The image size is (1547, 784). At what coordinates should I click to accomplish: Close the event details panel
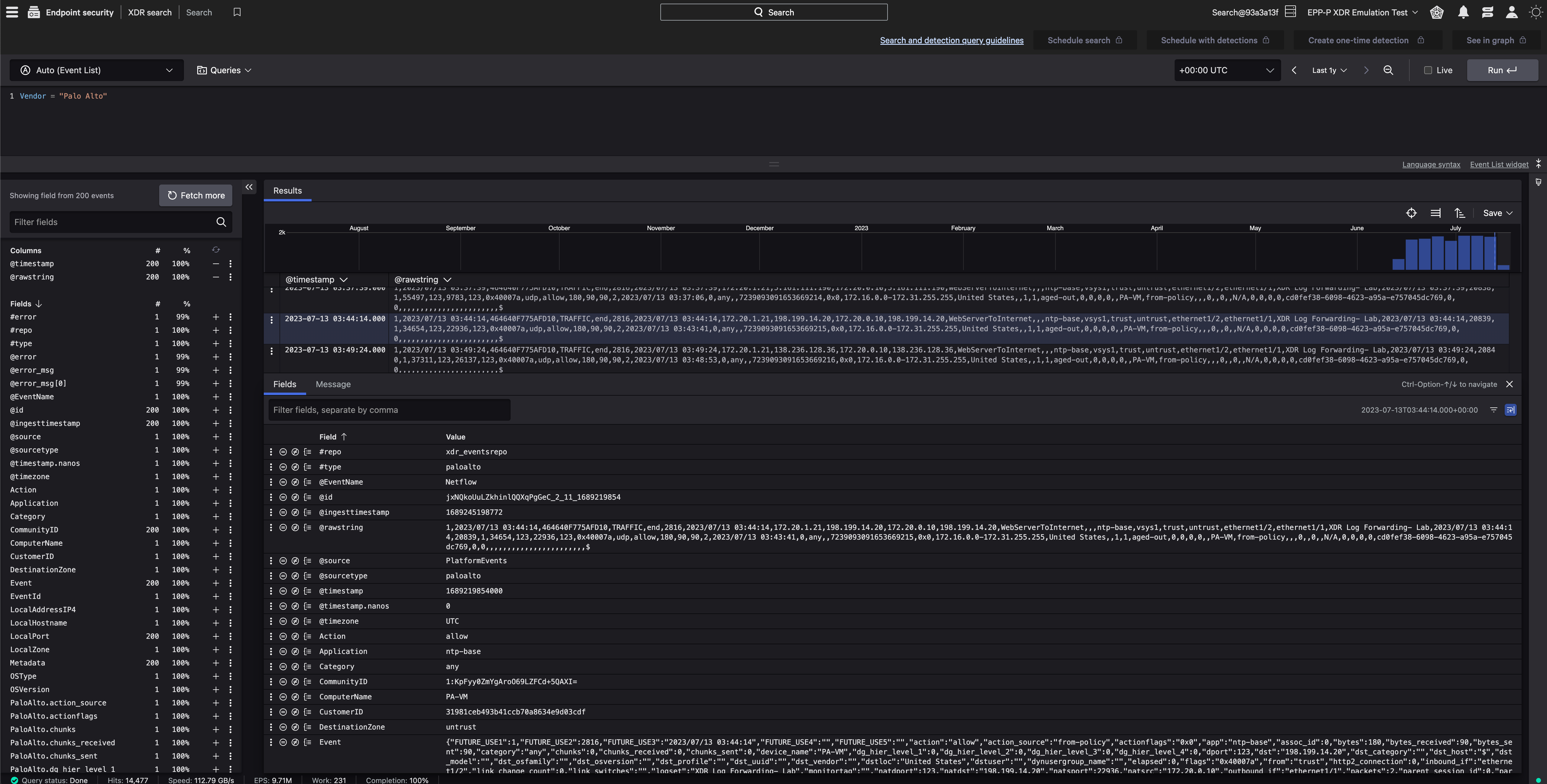(x=1509, y=384)
